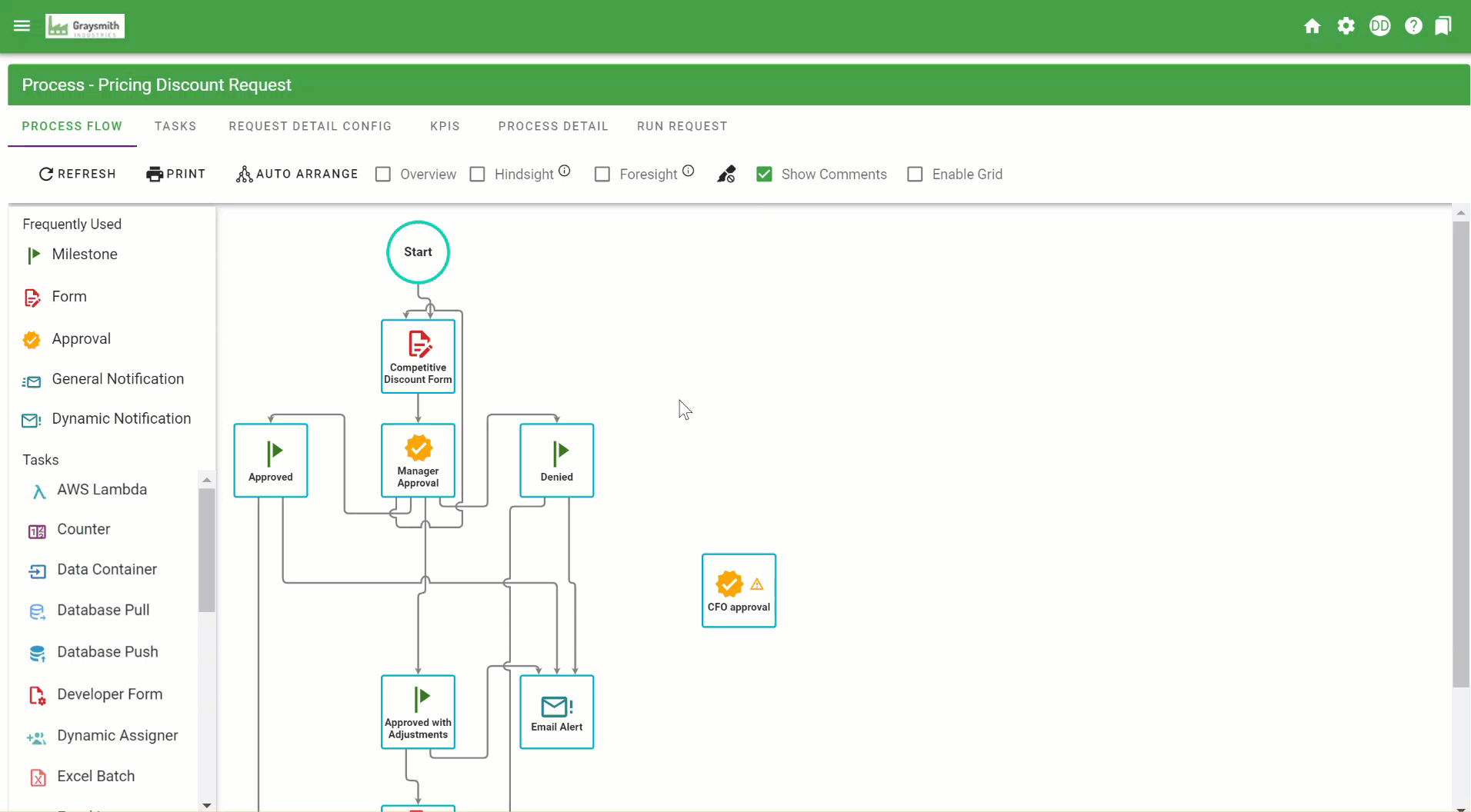Open the settings gear icon
1471x812 pixels.
(1346, 26)
